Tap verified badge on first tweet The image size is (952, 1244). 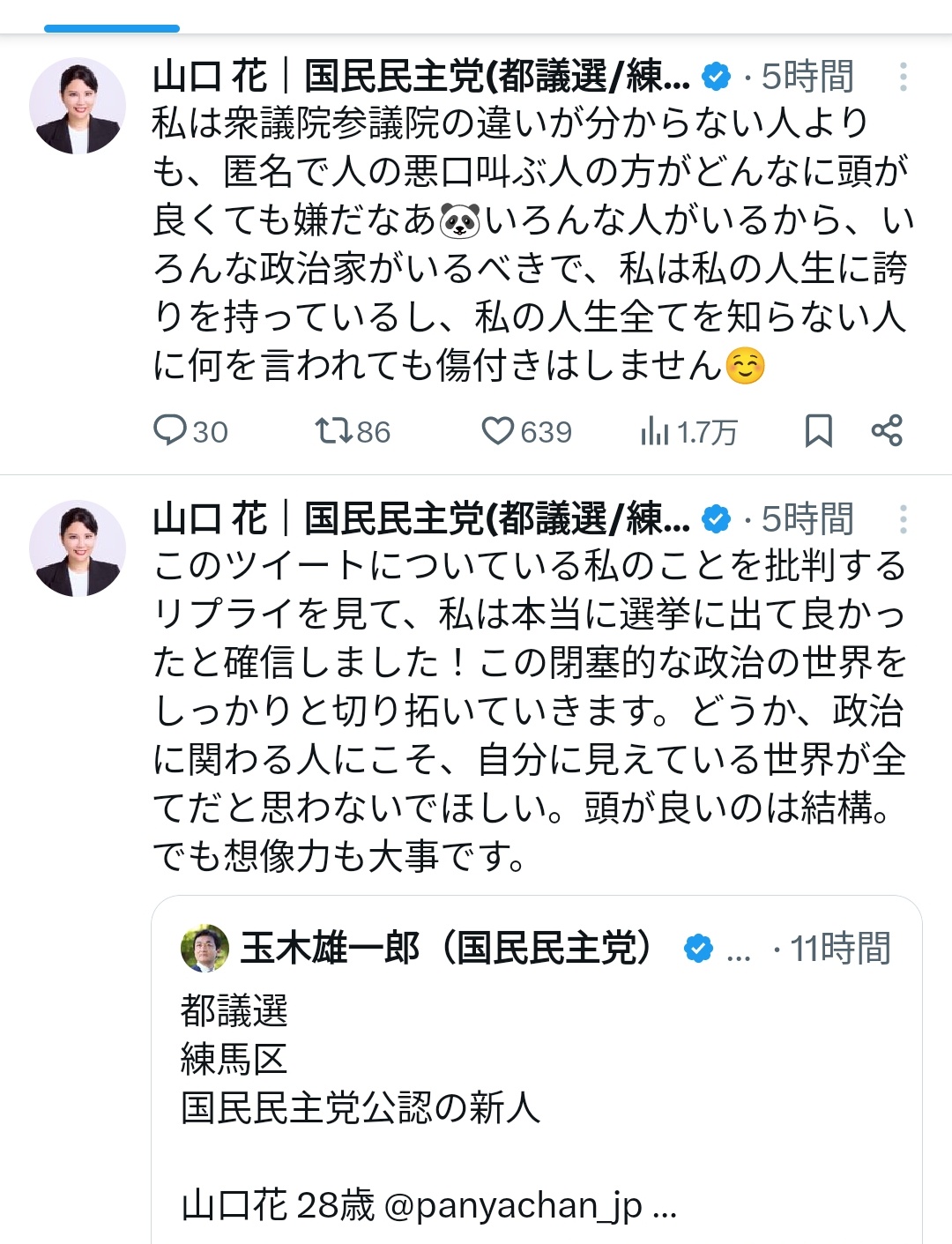click(x=716, y=78)
